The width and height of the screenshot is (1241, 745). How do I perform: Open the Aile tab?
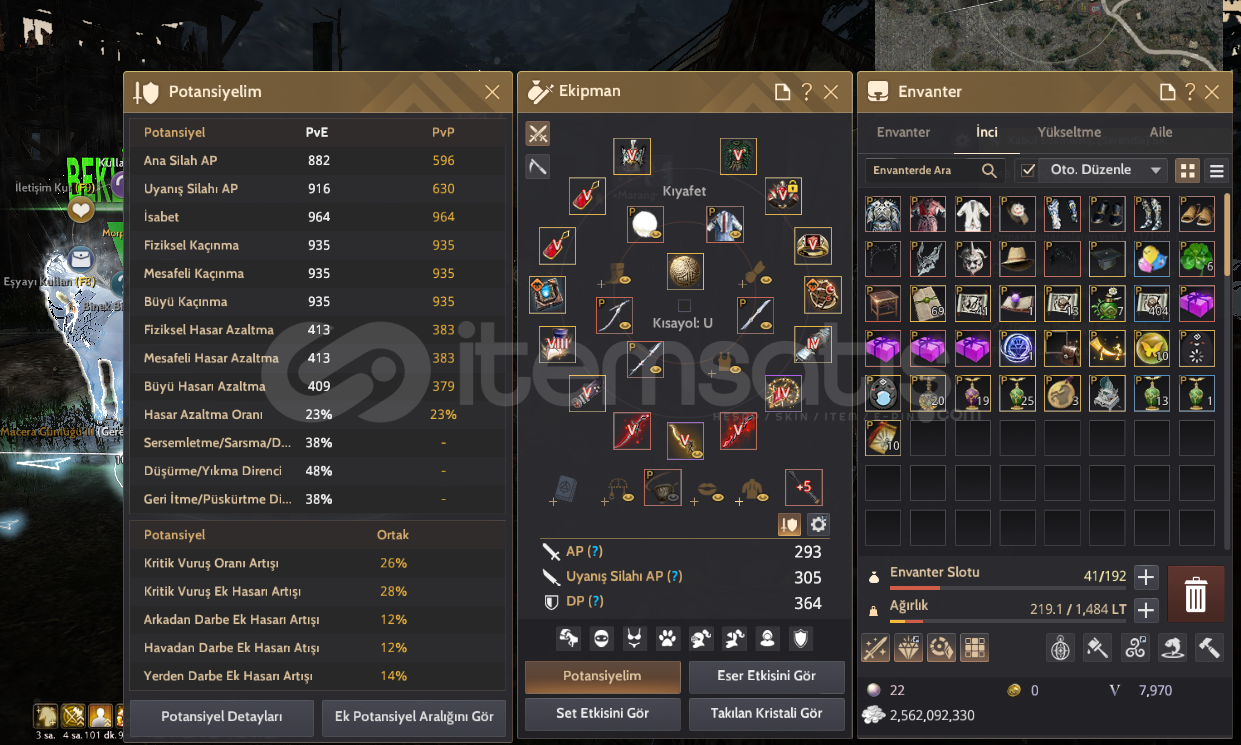[x=1161, y=132]
